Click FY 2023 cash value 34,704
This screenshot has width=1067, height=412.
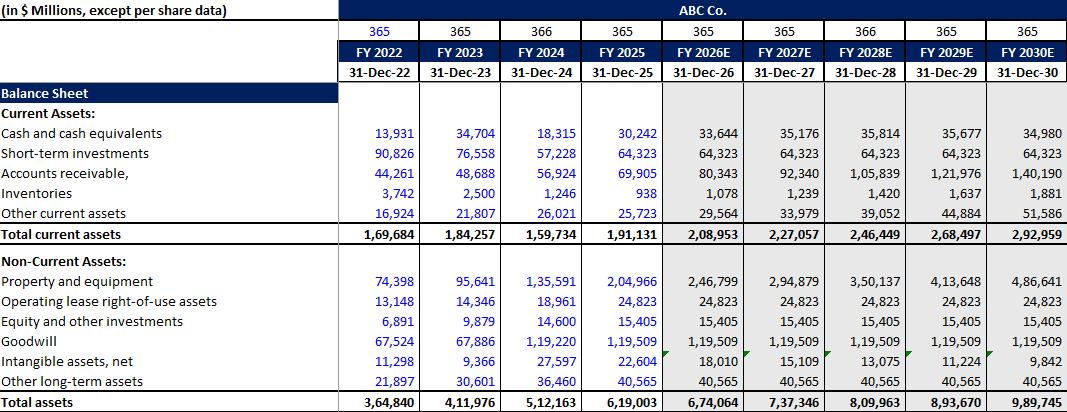point(476,133)
